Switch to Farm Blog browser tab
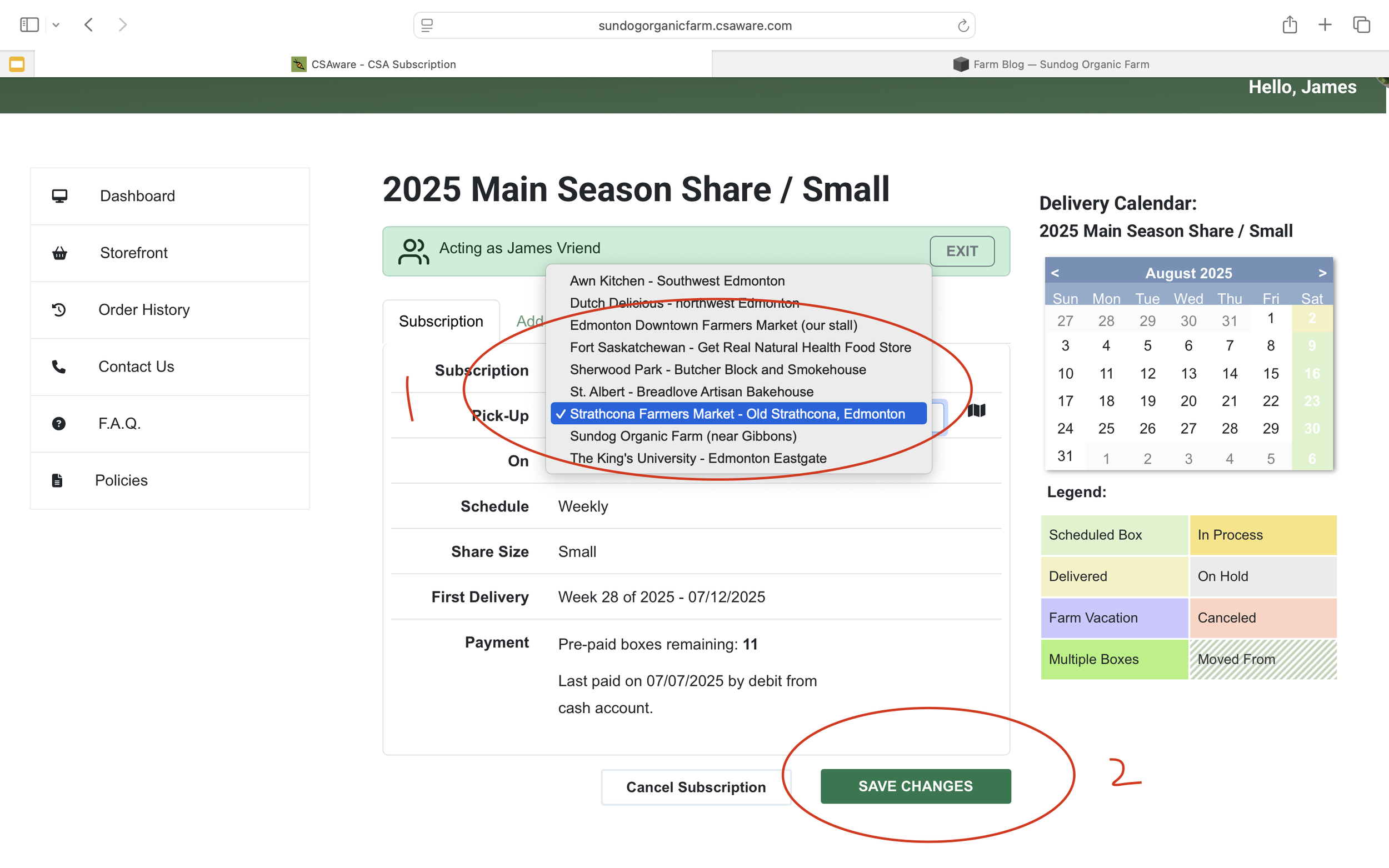This screenshot has height=868, width=1389. click(x=1050, y=64)
